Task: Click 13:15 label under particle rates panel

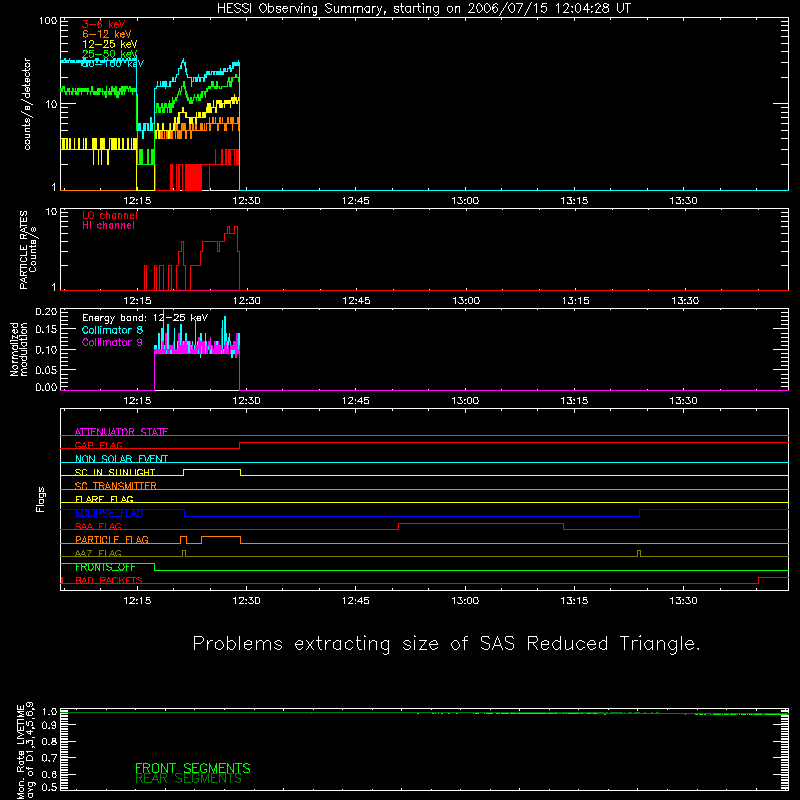Action: point(576,301)
